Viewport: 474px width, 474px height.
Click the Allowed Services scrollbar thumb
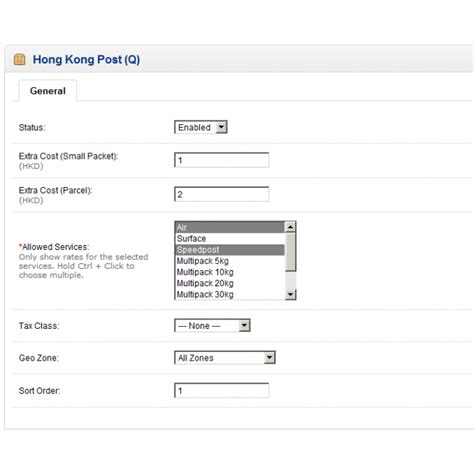click(x=290, y=252)
